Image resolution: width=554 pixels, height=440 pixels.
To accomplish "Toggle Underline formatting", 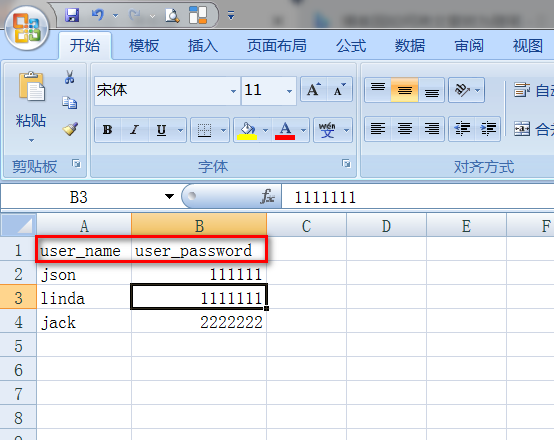I will tap(161, 130).
